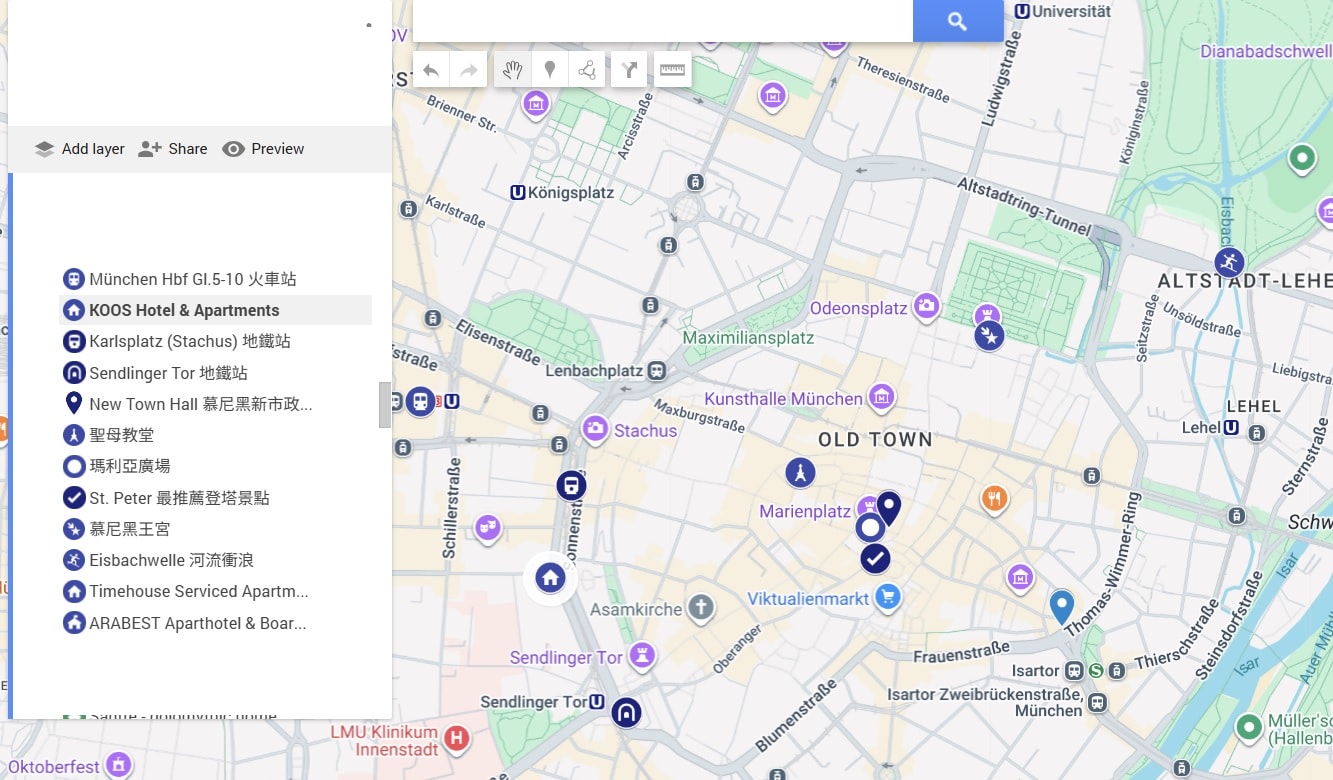Image resolution: width=1333 pixels, height=780 pixels.
Task: Click the sidebar scrollbar thumb
Action: 384,405
